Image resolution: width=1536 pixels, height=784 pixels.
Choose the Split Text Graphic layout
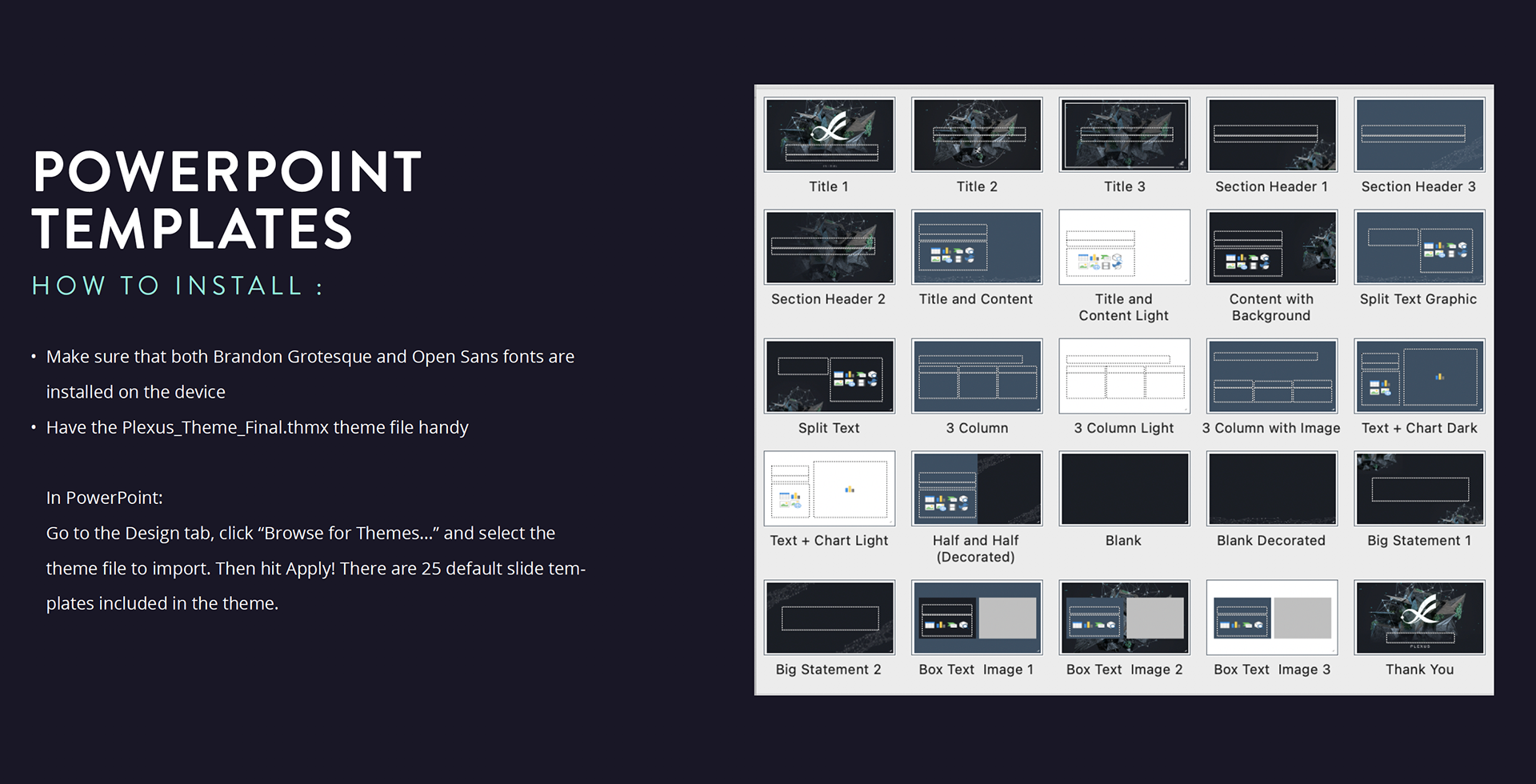point(1419,247)
